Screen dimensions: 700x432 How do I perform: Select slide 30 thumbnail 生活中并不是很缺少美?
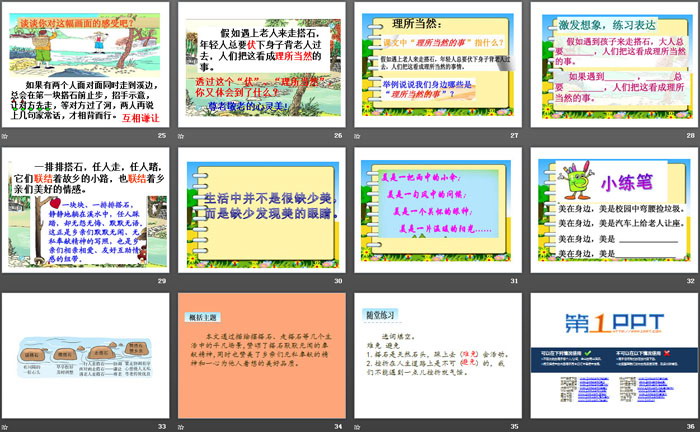point(262,210)
